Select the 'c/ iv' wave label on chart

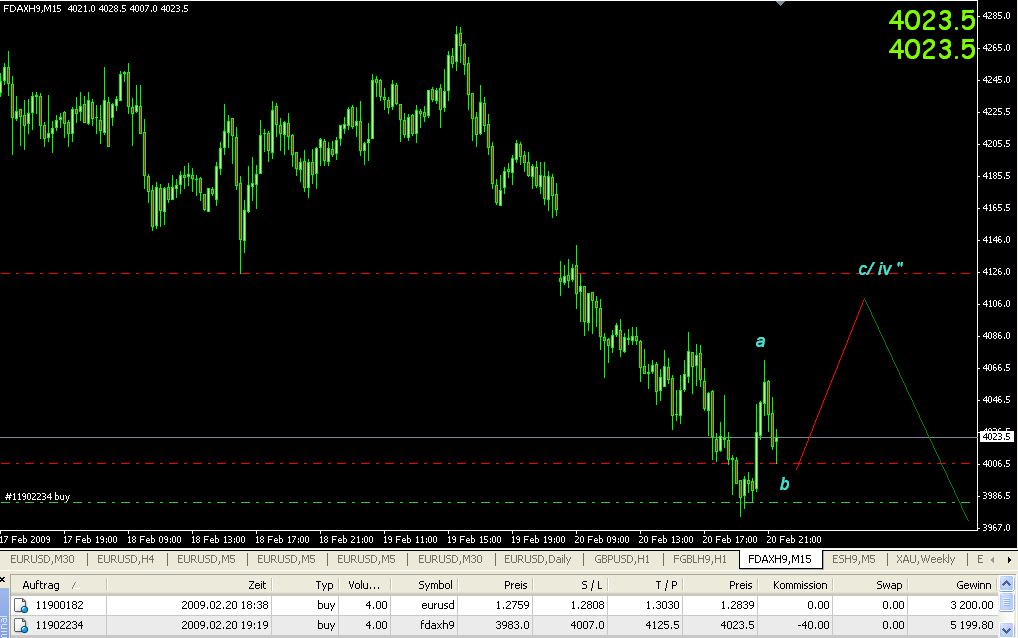[x=881, y=269]
